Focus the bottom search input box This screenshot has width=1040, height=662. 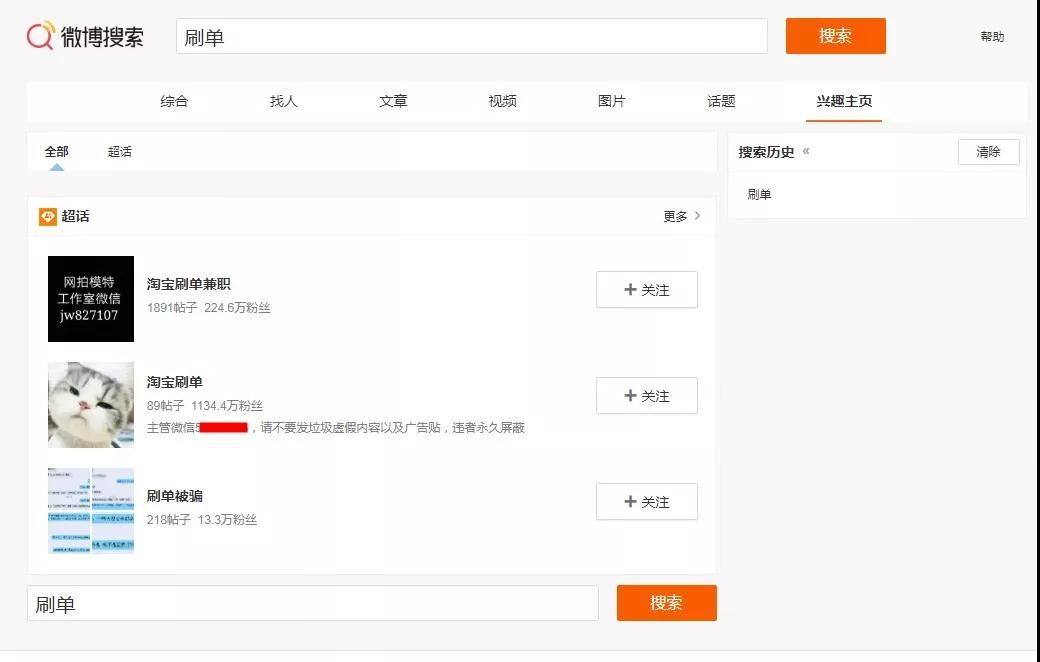pyautogui.click(x=313, y=603)
